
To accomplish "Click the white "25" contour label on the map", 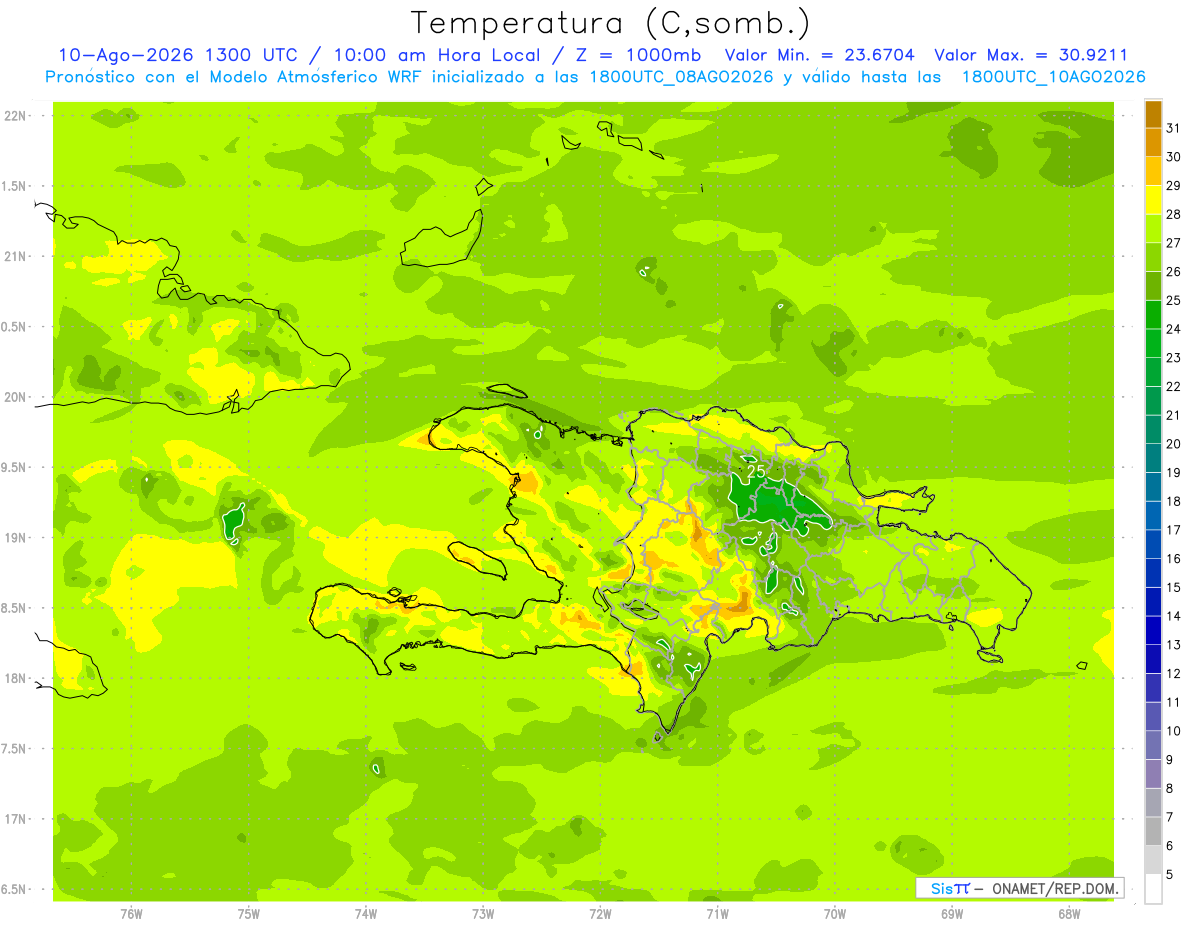I will tap(756, 470).
